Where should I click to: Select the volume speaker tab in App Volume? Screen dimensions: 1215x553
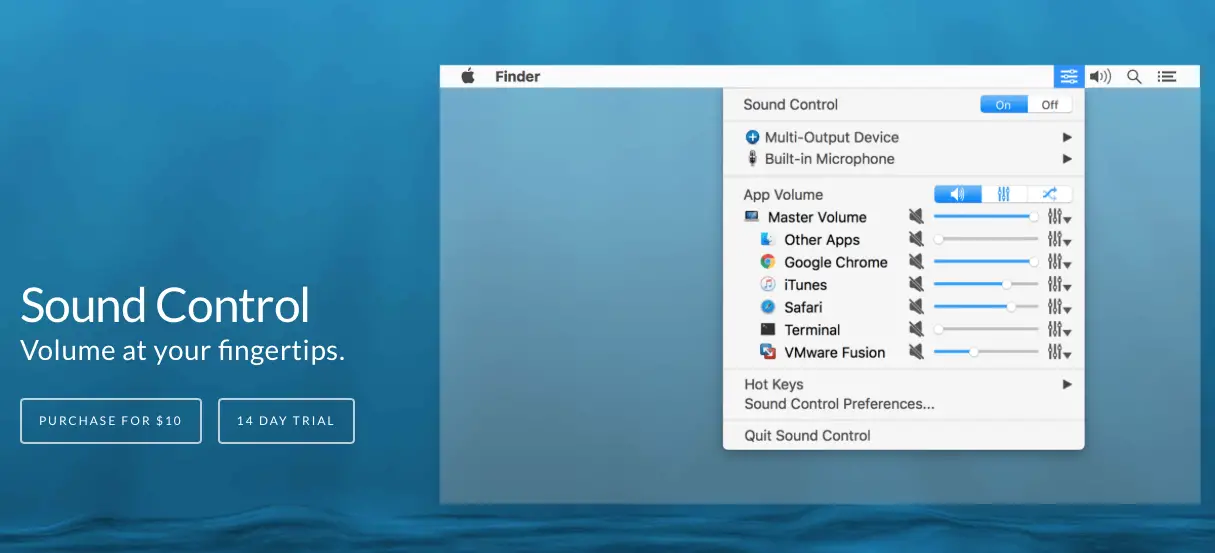tap(957, 194)
